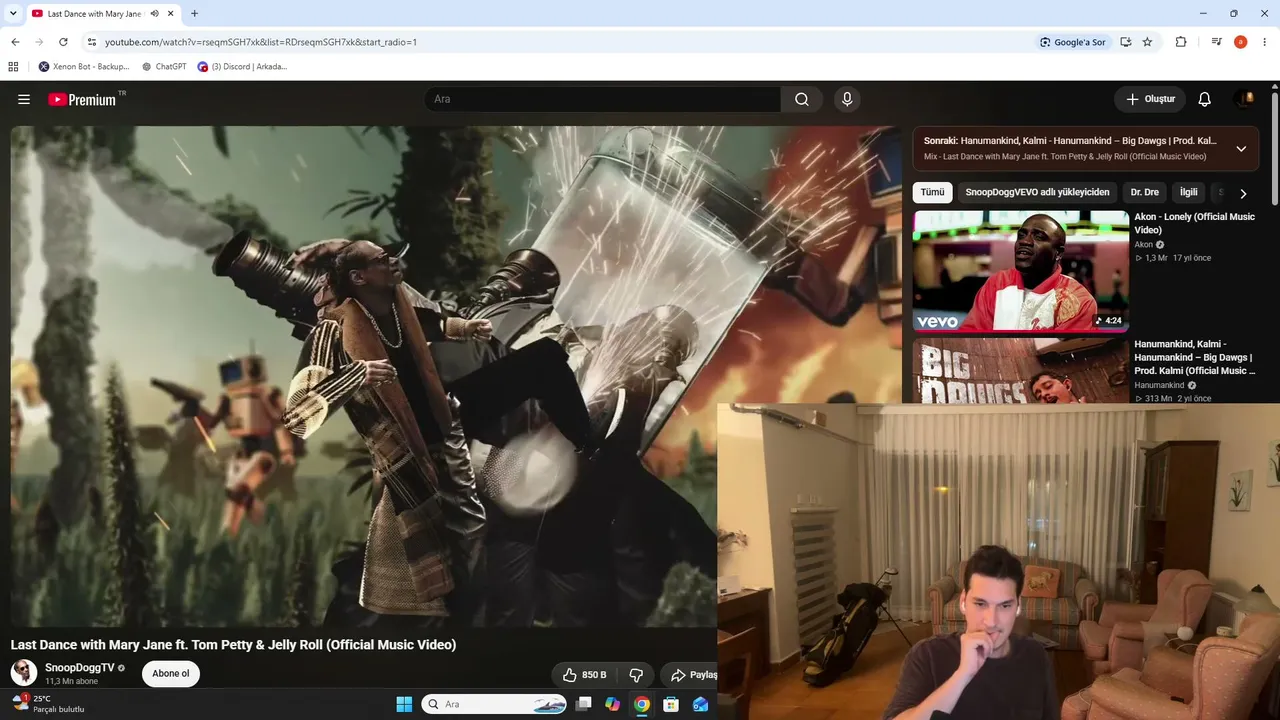Open Microsoft Store from the taskbar

click(672, 704)
